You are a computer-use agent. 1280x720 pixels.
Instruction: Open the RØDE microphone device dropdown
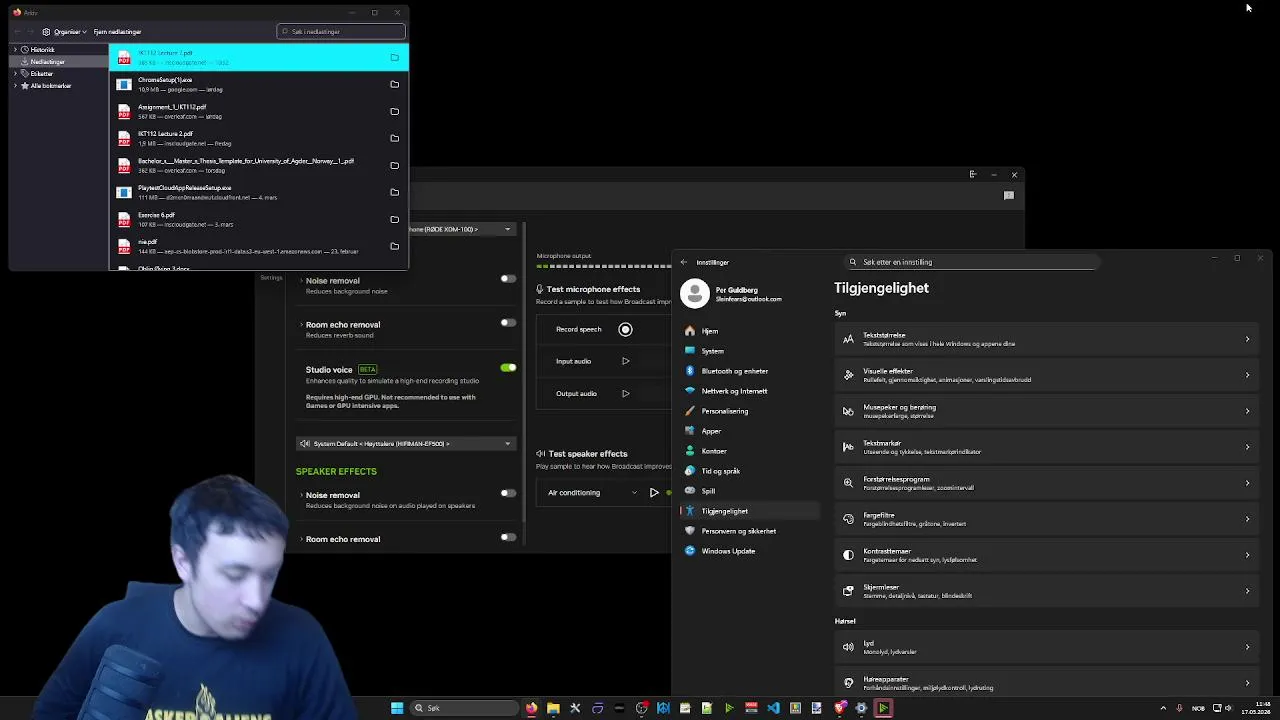pyautogui.click(x=463, y=229)
